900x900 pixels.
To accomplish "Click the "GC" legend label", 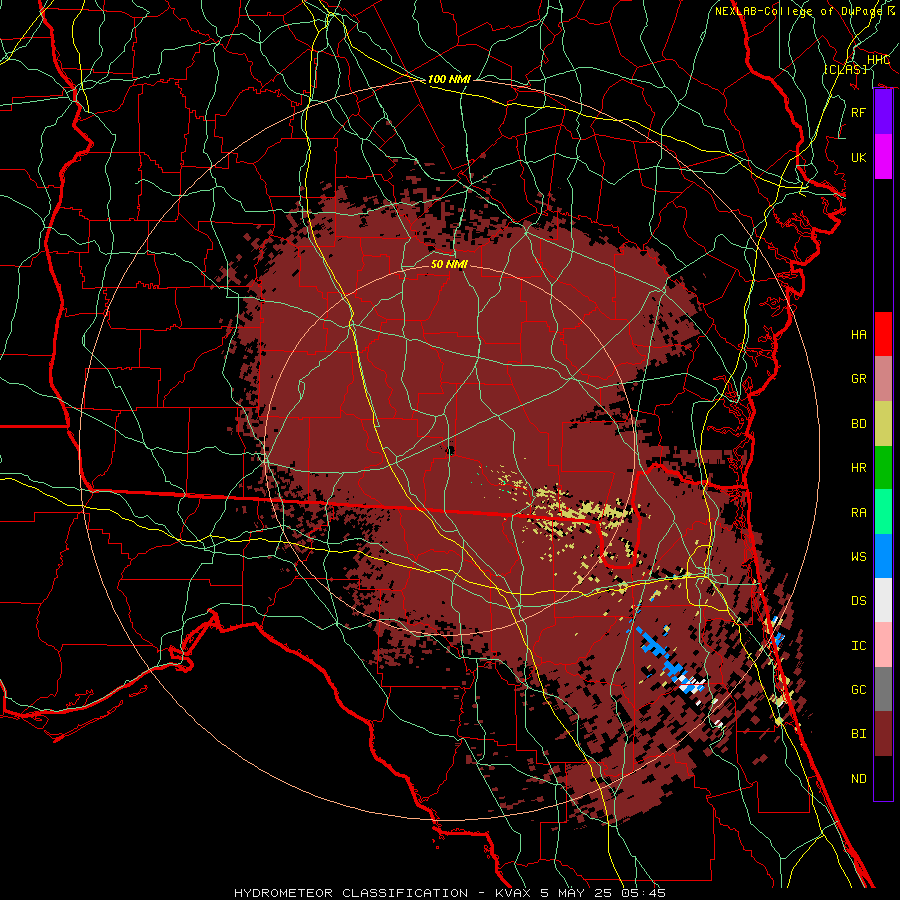I will click(x=859, y=689).
